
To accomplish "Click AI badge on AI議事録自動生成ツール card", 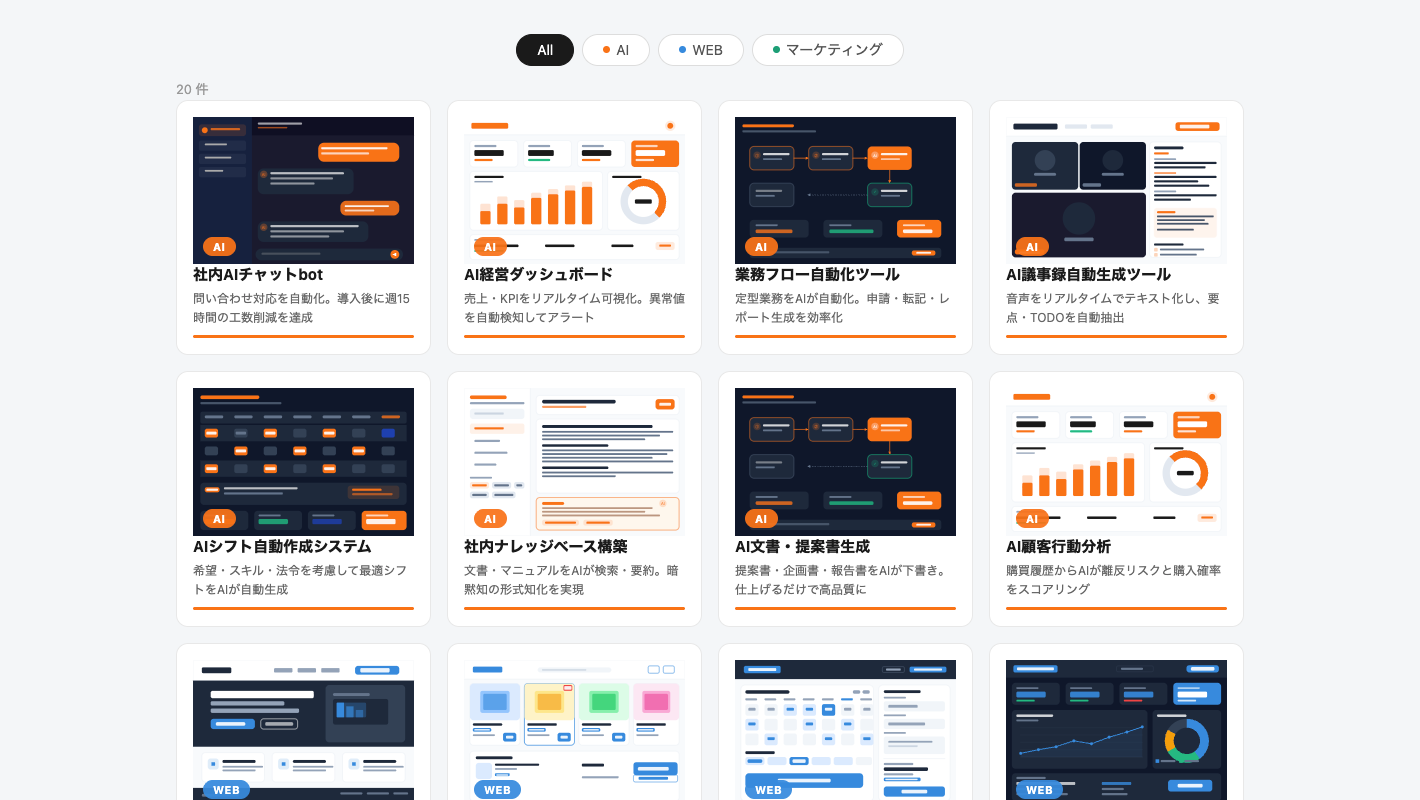I will (x=1032, y=247).
